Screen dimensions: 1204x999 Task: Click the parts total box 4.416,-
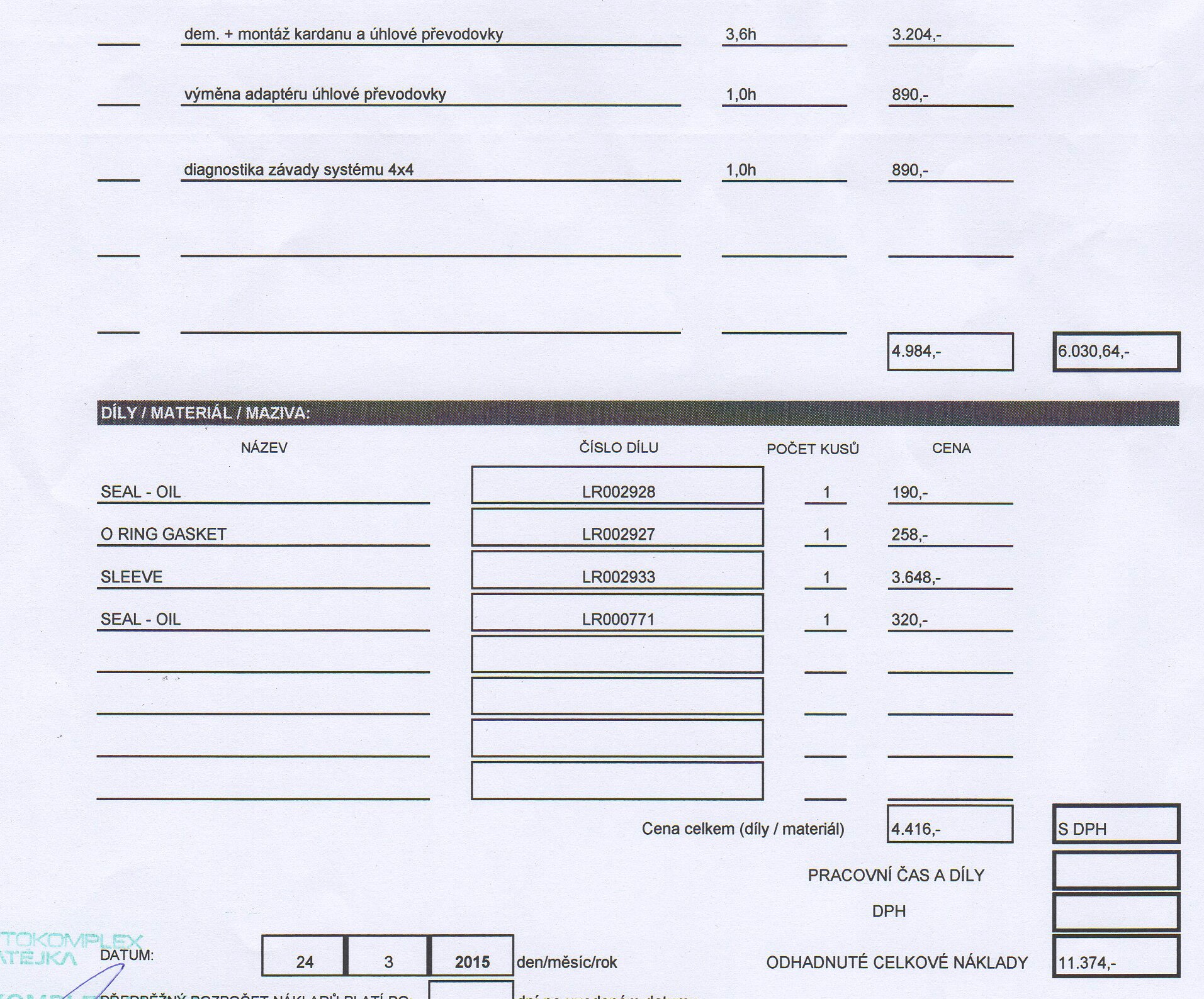[950, 824]
